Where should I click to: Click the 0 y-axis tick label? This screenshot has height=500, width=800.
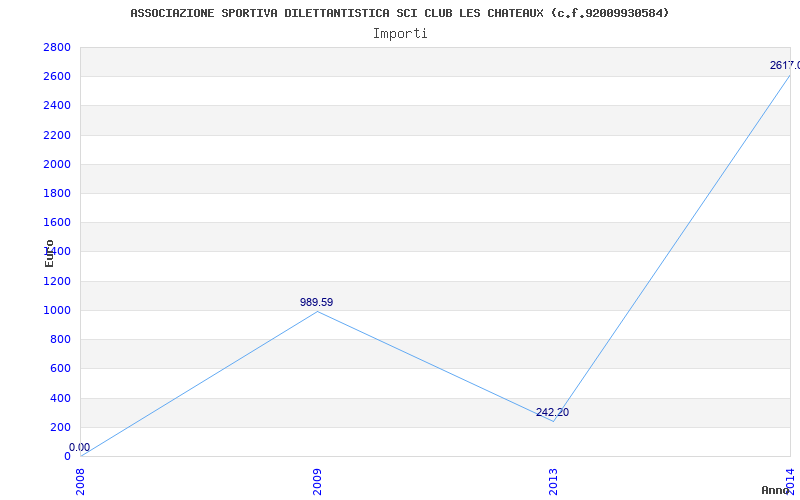(x=67, y=456)
